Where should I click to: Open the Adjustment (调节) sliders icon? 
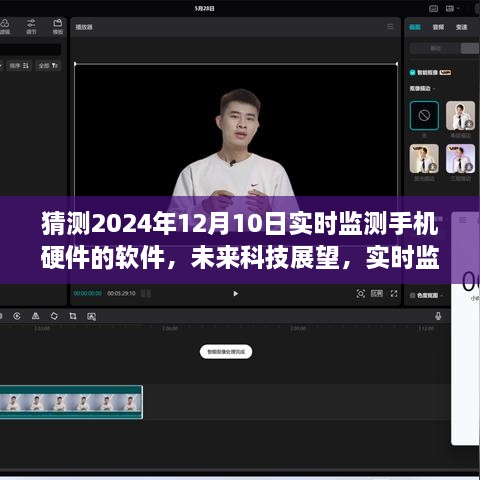coord(31,26)
